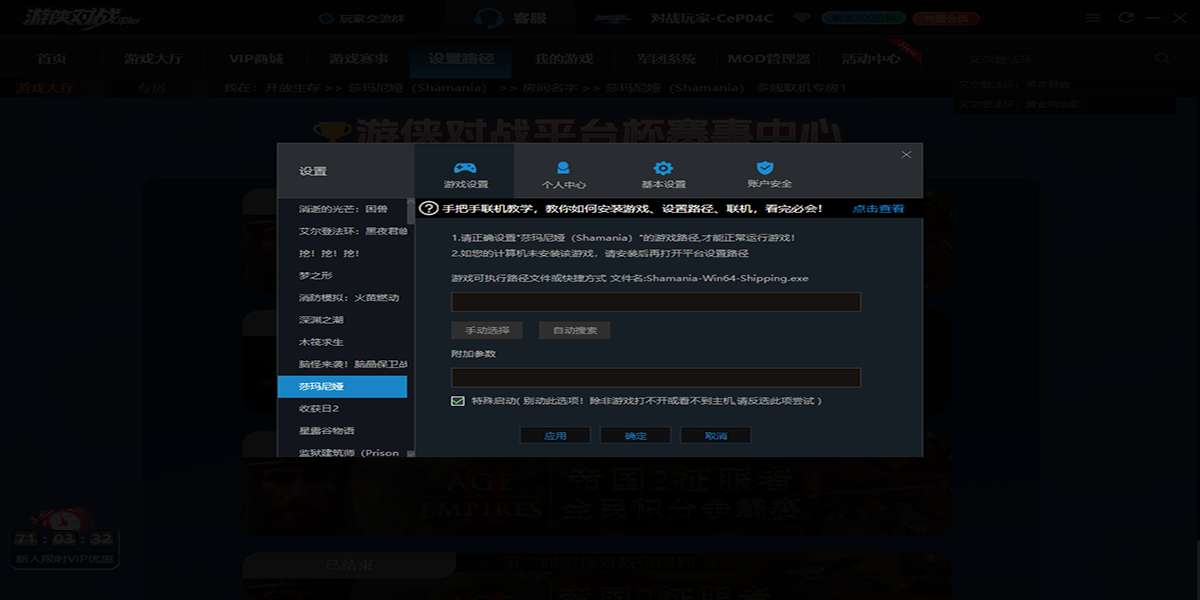Switch to the 个人中心 tab
Screen dimensions: 1200x600
click(x=563, y=174)
